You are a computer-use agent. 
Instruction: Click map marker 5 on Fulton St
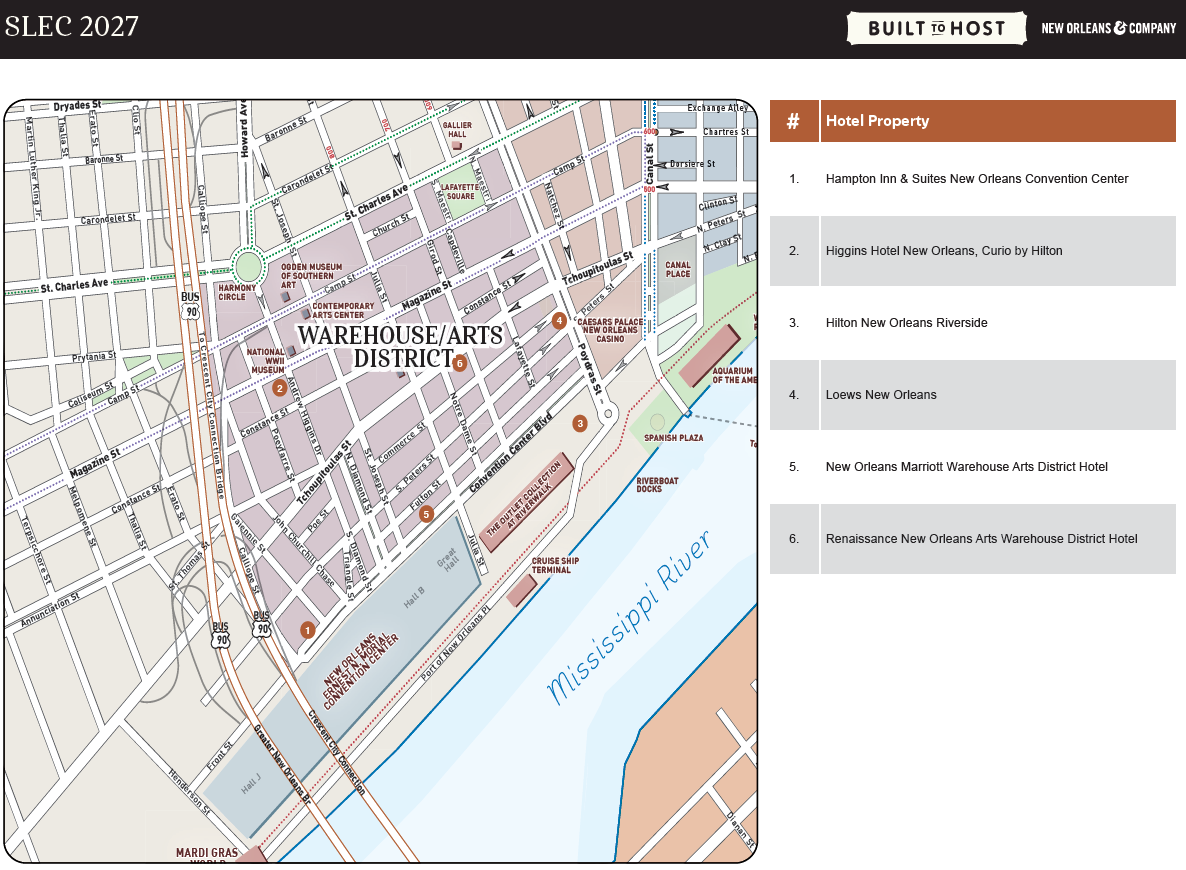point(426,514)
